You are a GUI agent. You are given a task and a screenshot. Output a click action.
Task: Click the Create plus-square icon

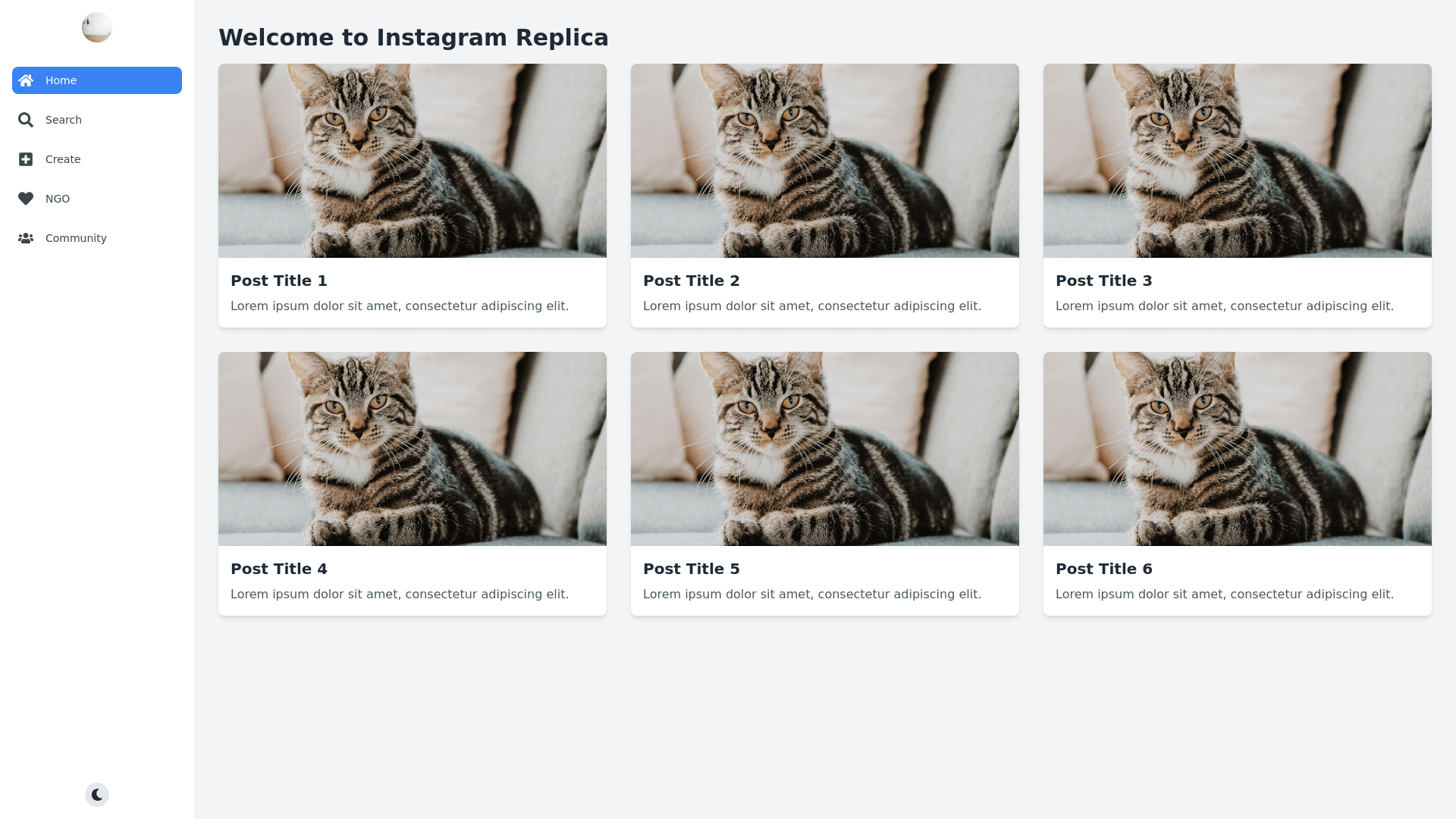[26, 159]
